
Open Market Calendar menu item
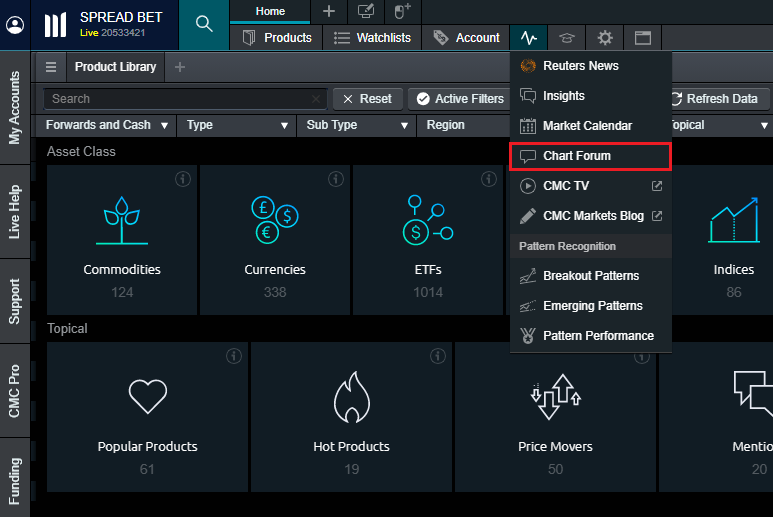(x=591, y=126)
